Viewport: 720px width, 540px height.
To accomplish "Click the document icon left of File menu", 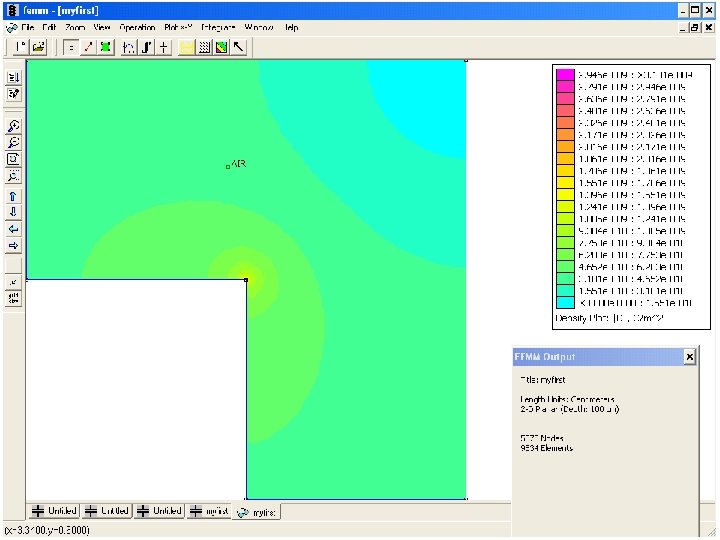I will (x=11, y=28).
